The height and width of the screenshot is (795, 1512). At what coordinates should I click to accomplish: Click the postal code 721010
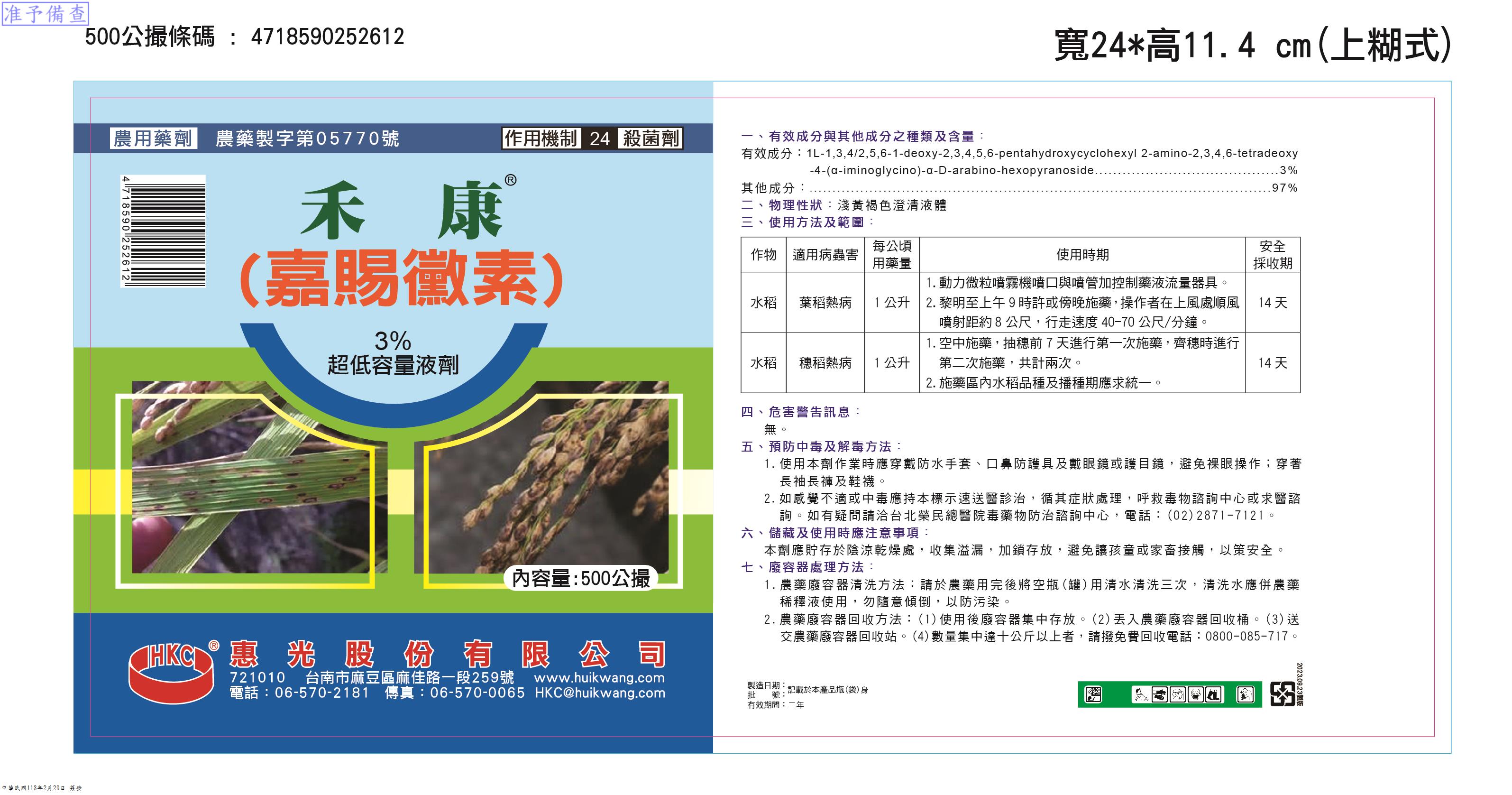point(257,677)
